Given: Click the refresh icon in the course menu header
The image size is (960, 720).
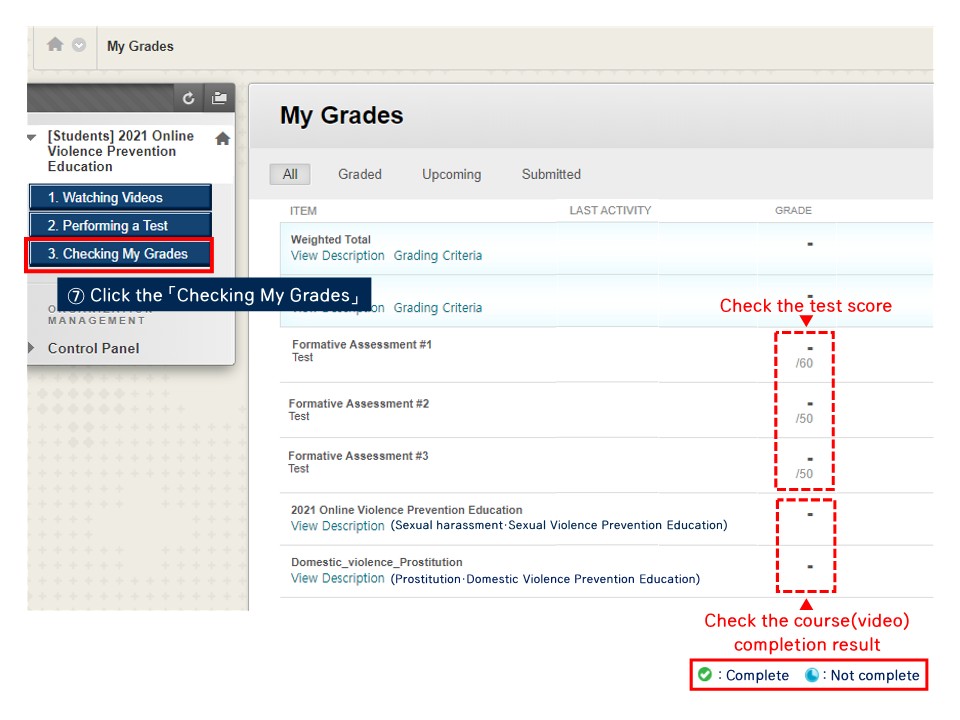Looking at the screenshot, I should click(x=189, y=98).
